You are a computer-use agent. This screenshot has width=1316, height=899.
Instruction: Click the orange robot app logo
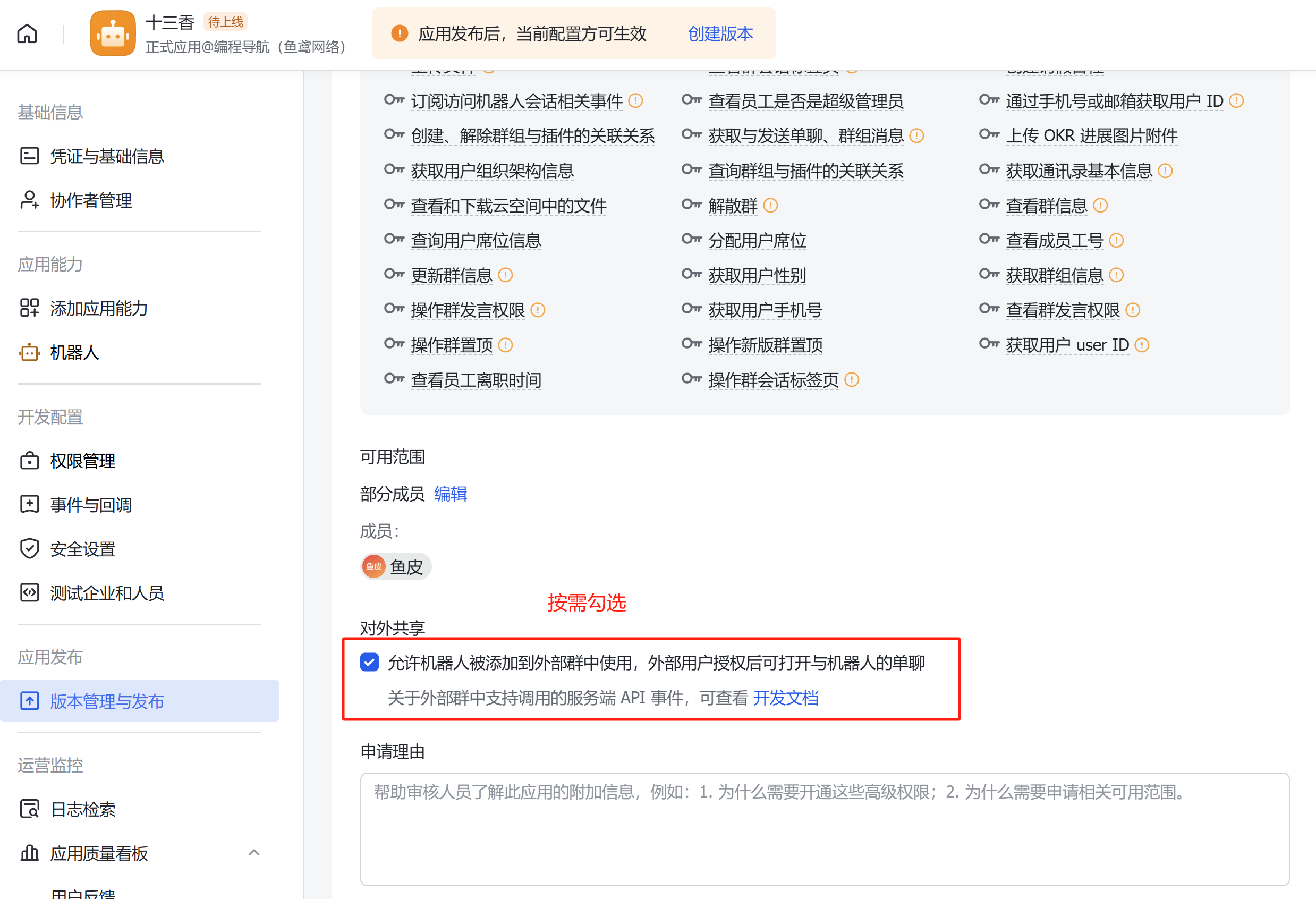[113, 34]
